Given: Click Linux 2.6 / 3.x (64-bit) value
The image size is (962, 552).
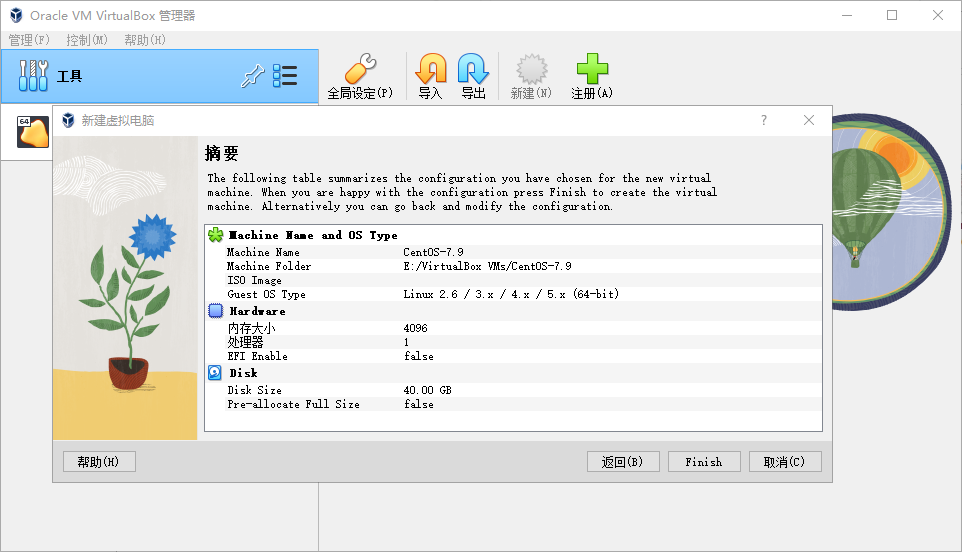Looking at the screenshot, I should pyautogui.click(x=511, y=294).
